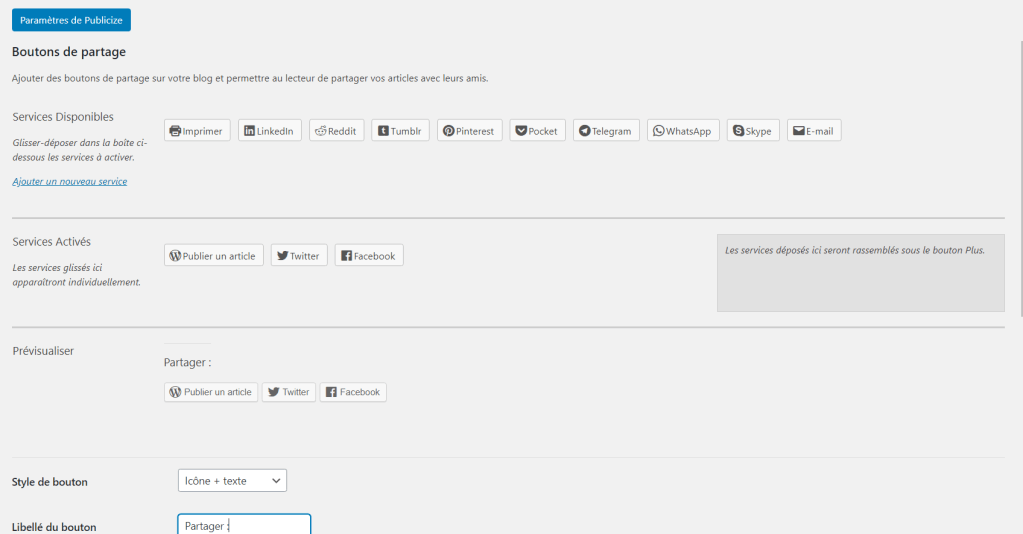Follow the Ajouter un nouveau service link
This screenshot has height=534, width=1023.
70,181
